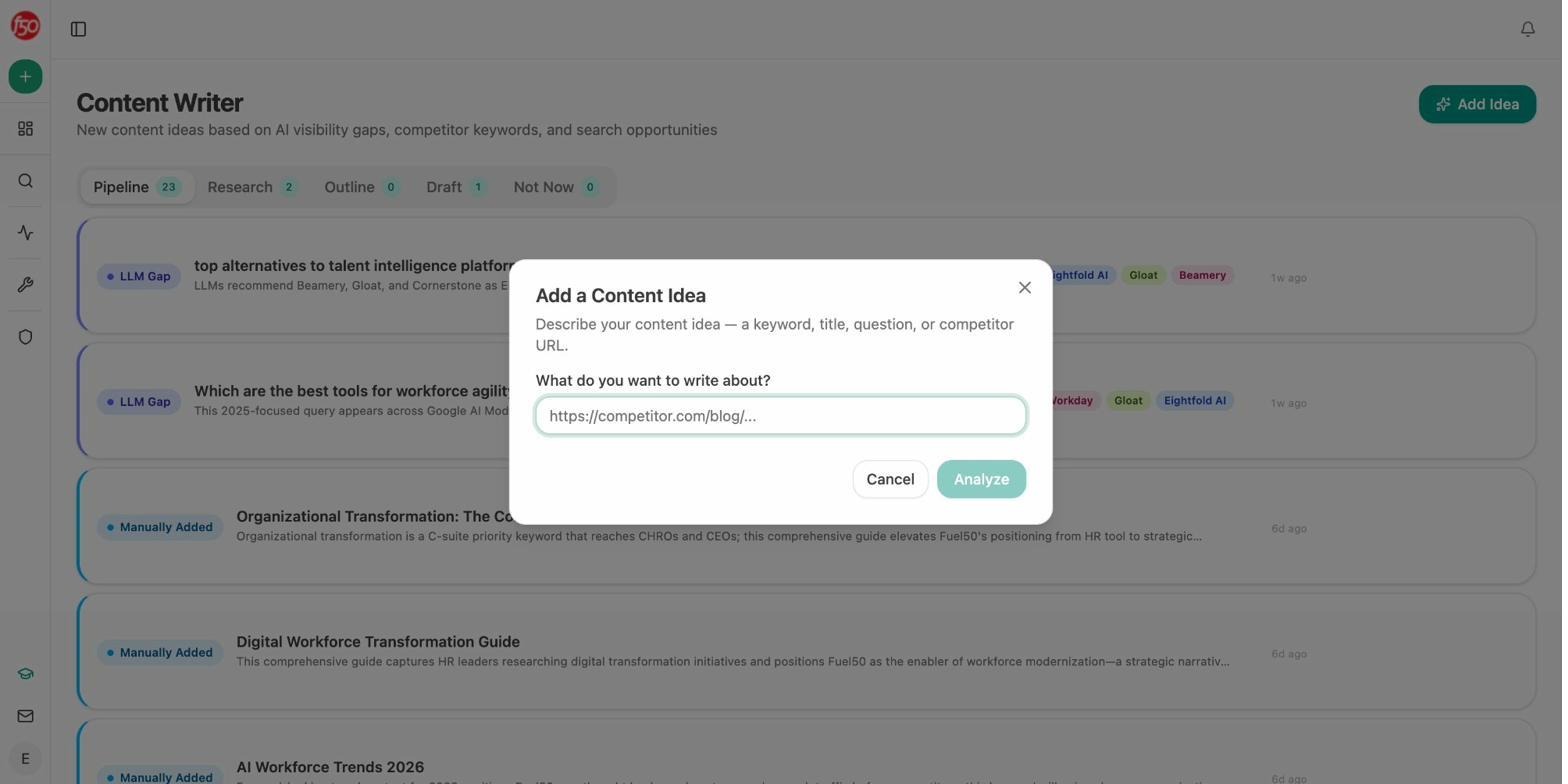Screen dimensions: 1568x784
Task: Click the shield icon in the sidebar
Action: [x=24, y=337]
